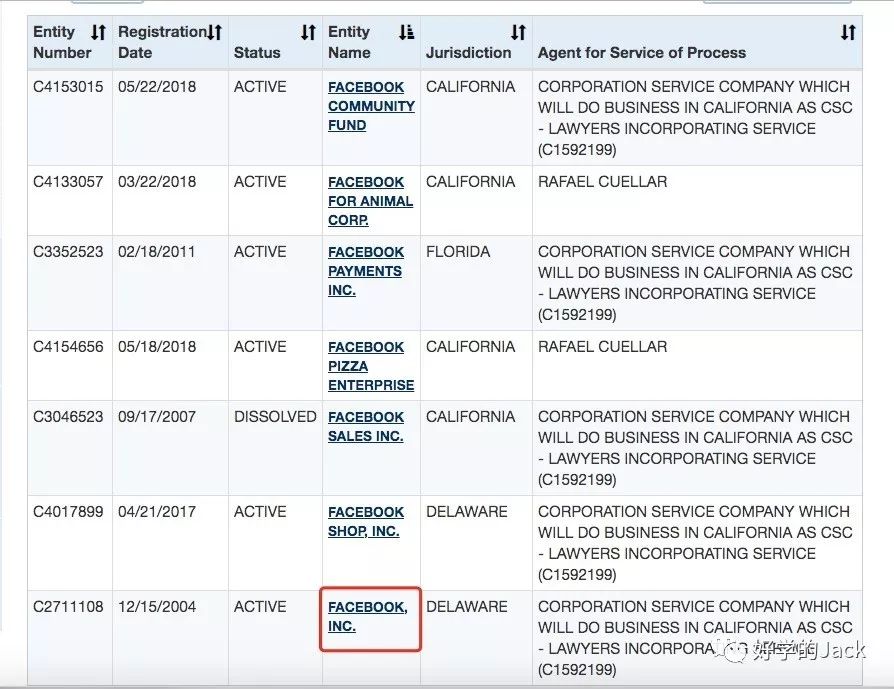Select FACEBOOK PIZZA ENTERPRISE link
This screenshot has height=689, width=894.
coord(370,366)
